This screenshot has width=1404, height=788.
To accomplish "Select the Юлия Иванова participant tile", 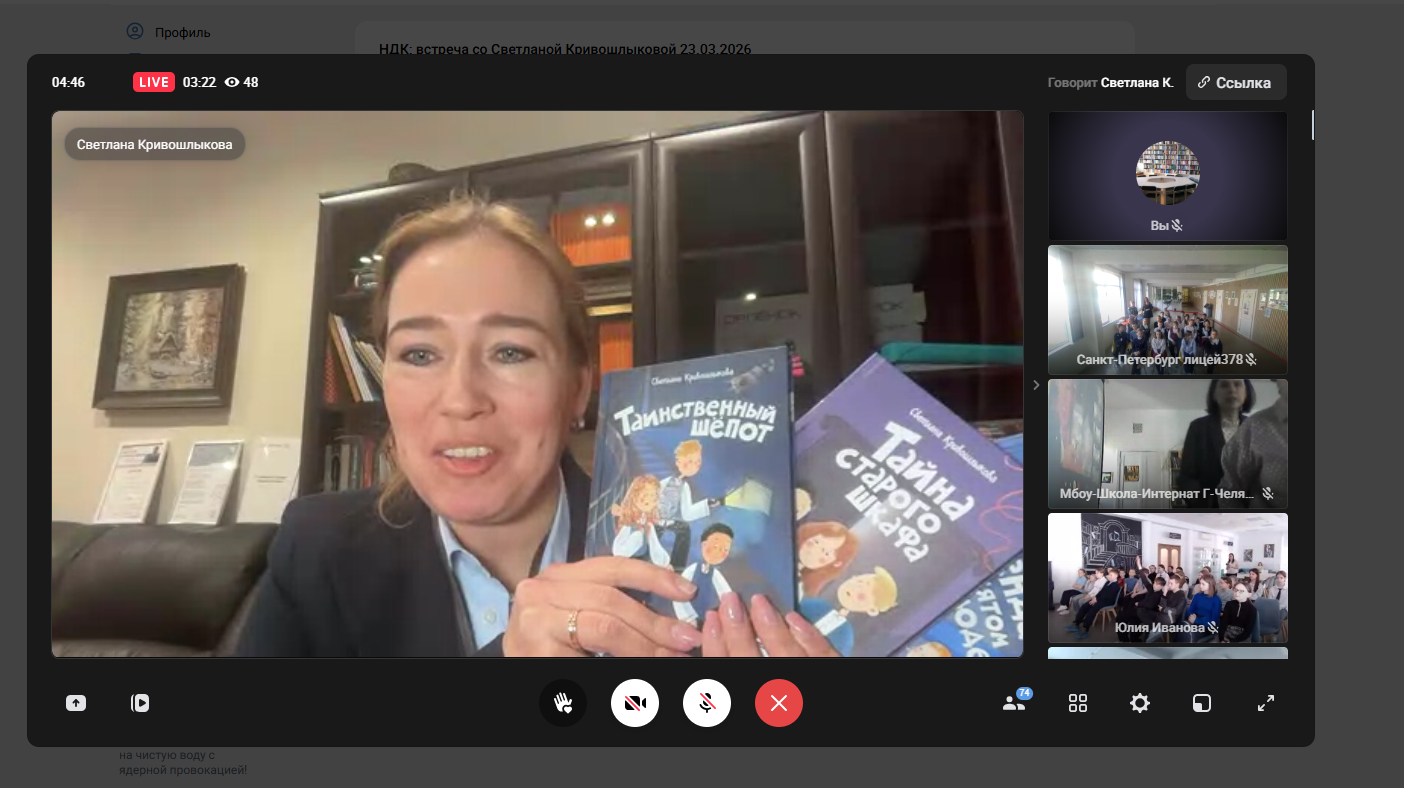I will pyautogui.click(x=1167, y=578).
